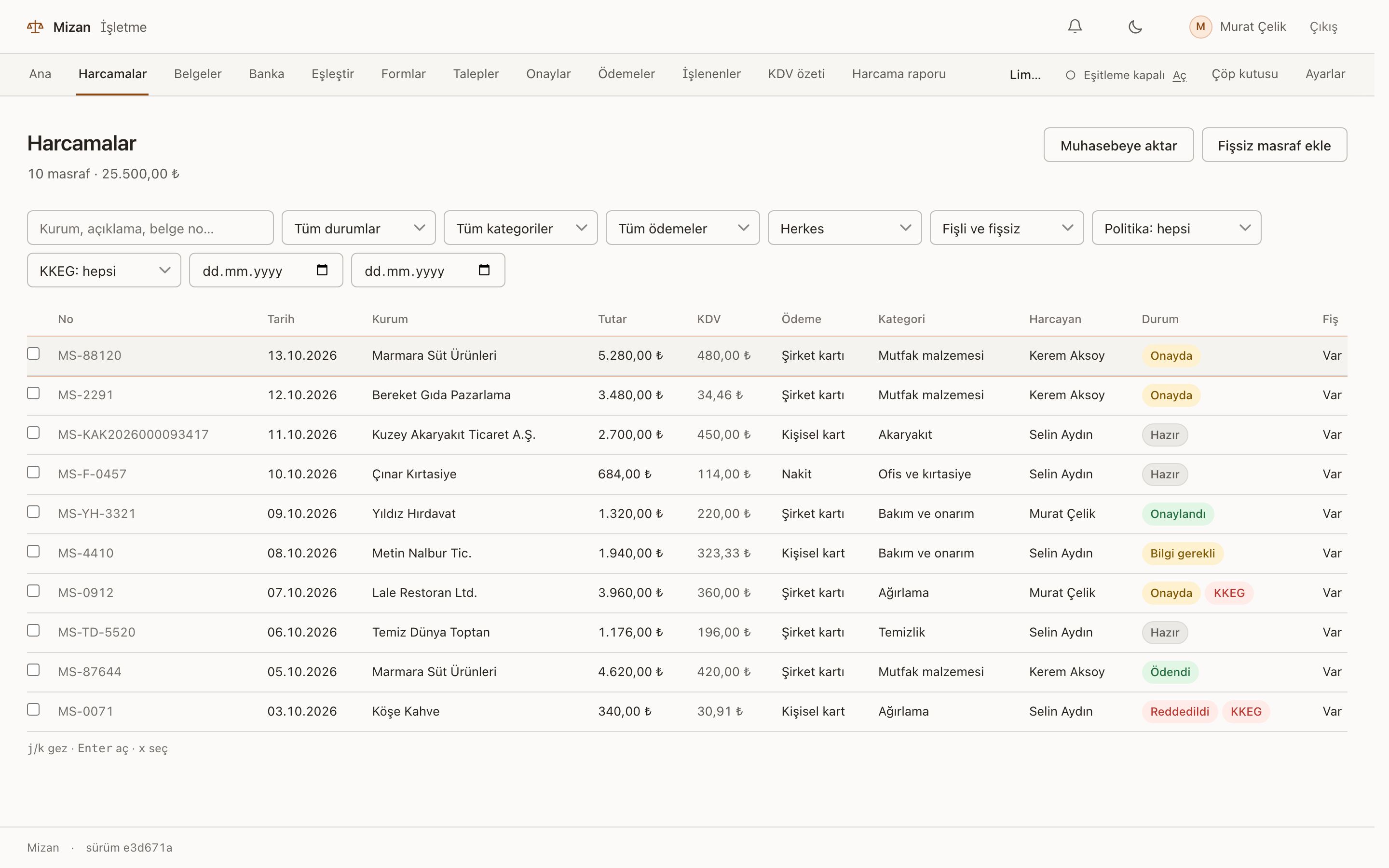1389x868 pixels.
Task: Click Temiz Dünya Toptan vendor name
Action: coord(431,632)
